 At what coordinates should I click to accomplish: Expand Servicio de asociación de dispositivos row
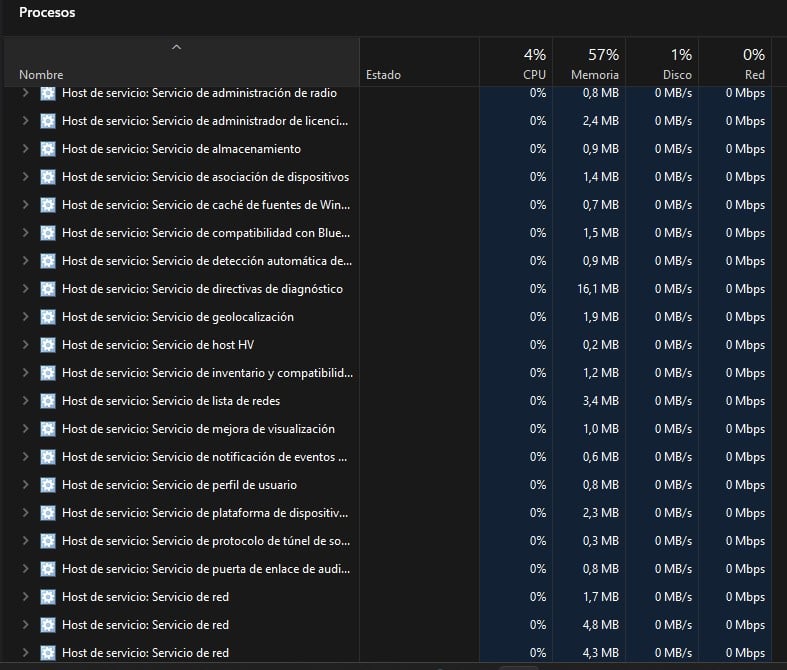25,177
